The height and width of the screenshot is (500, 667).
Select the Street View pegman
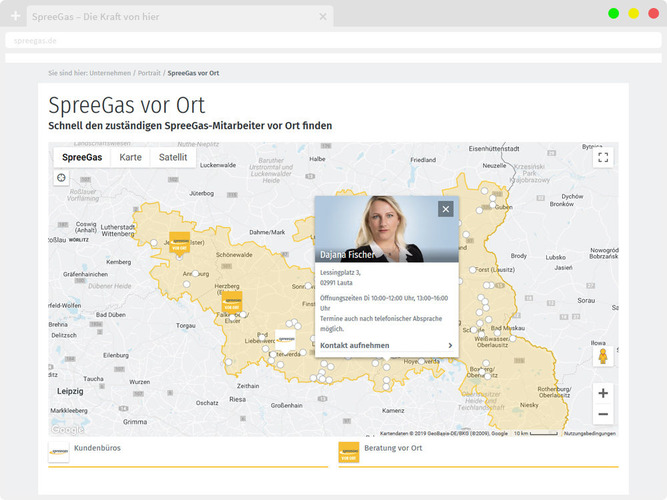click(x=603, y=356)
